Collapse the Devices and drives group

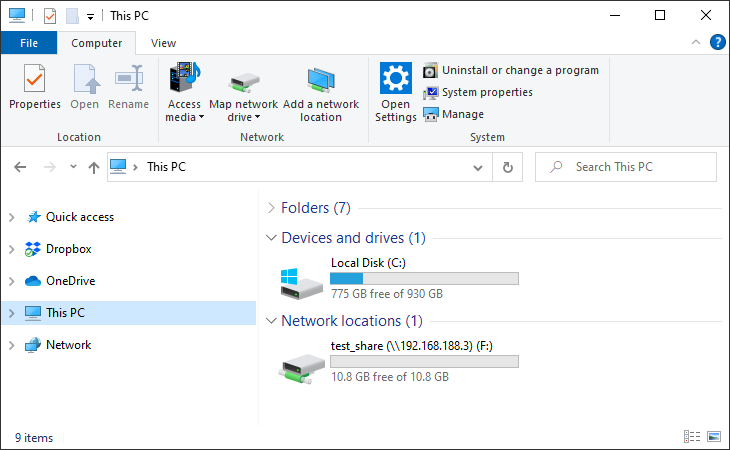(x=271, y=238)
